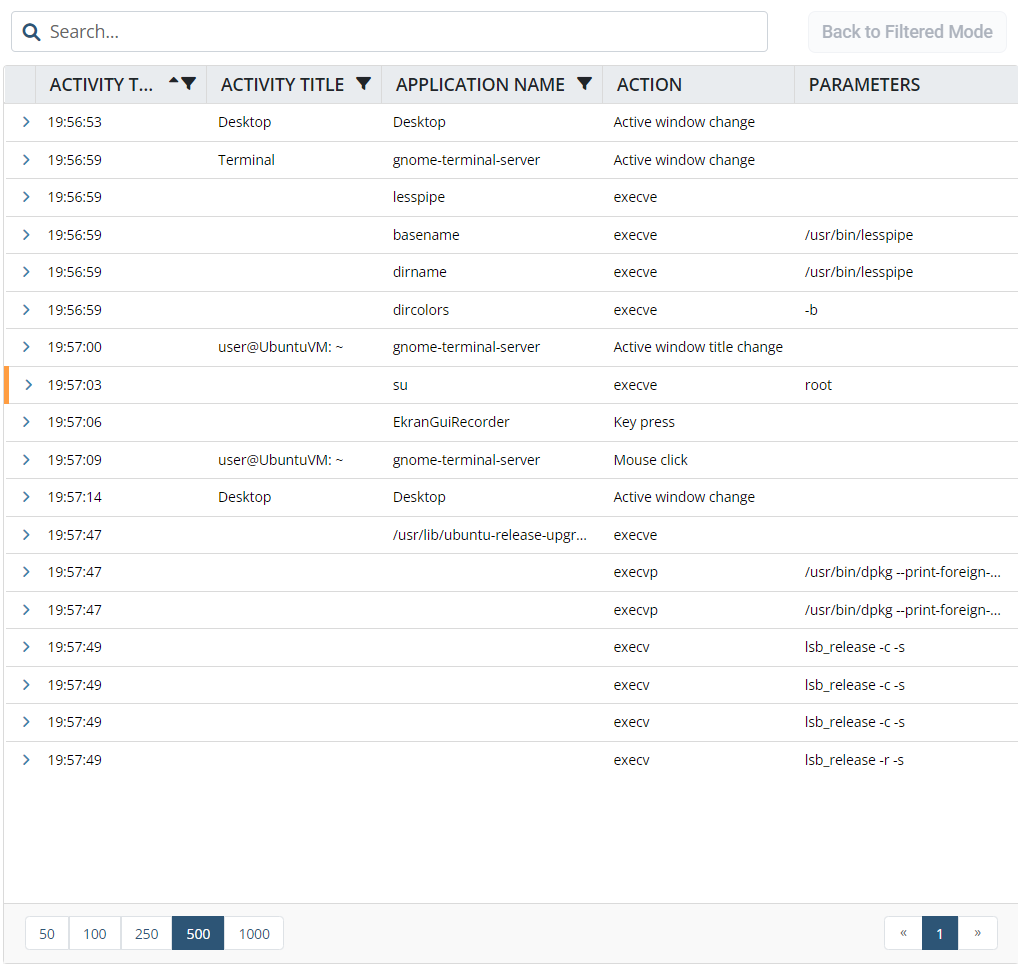This screenshot has height=964, width=1018.
Task: Go to the next page arrow
Action: [977, 933]
